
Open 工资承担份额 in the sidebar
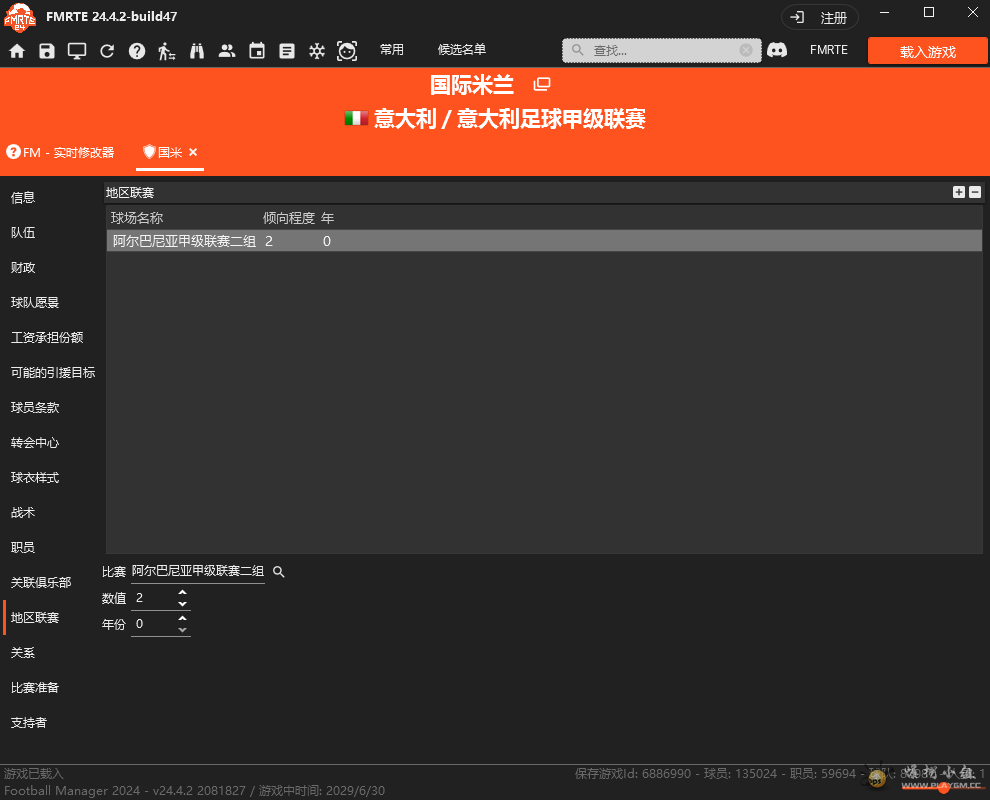(x=47, y=338)
